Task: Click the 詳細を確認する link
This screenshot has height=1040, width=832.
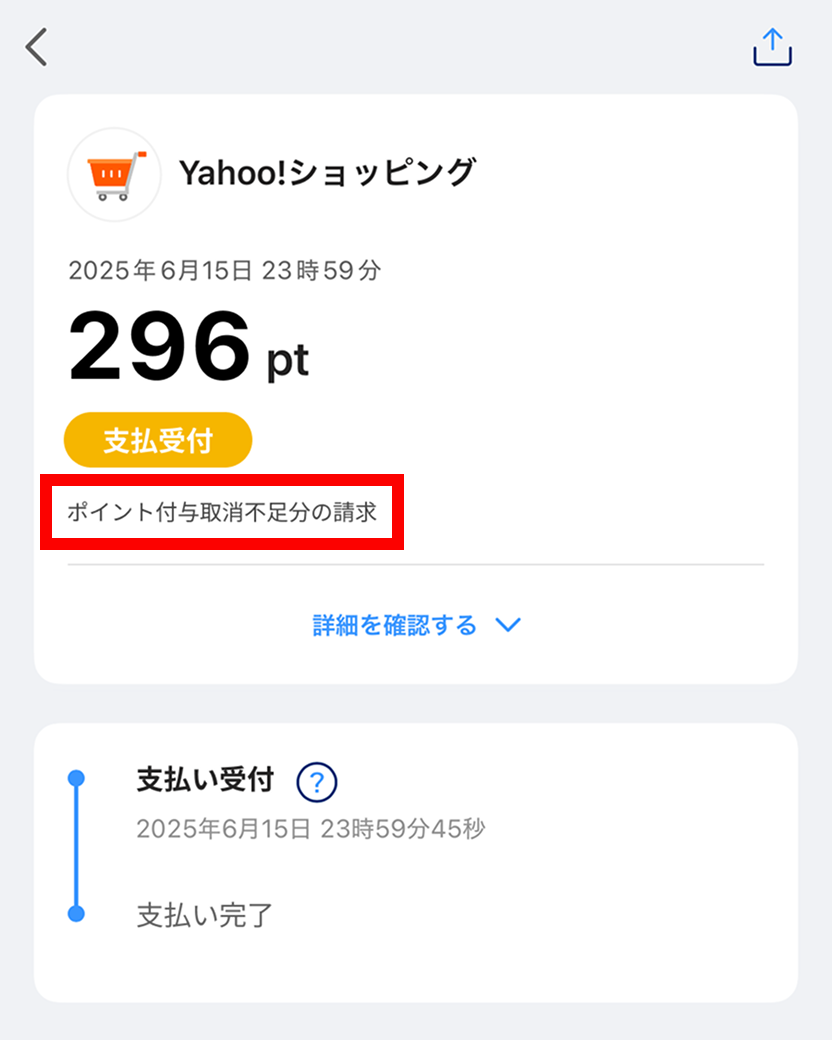Action: pos(395,625)
